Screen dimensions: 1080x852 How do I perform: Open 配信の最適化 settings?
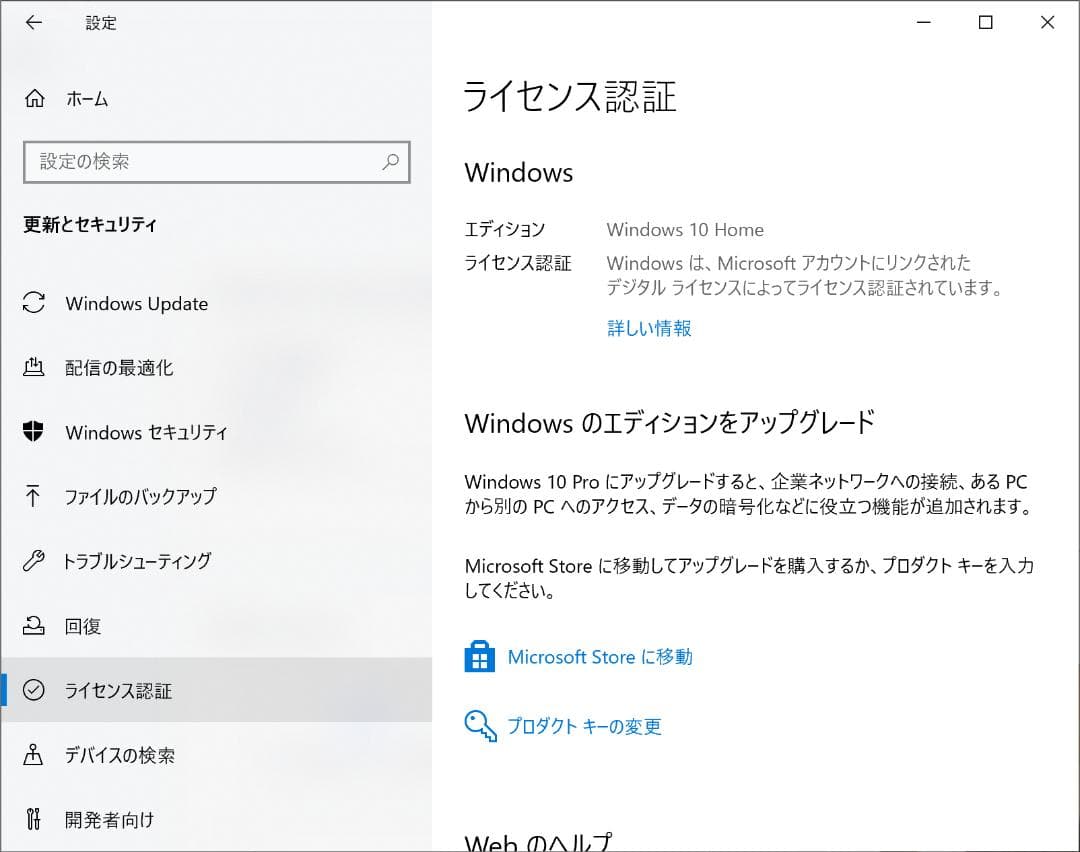[120, 368]
